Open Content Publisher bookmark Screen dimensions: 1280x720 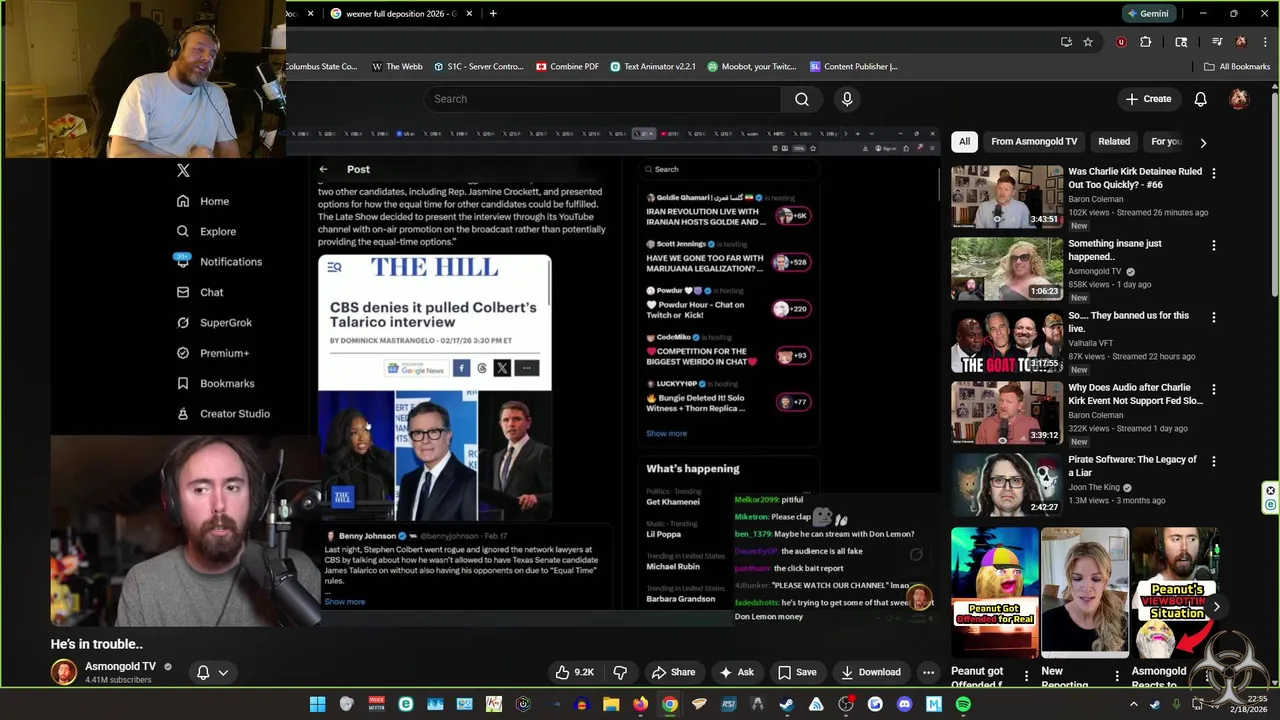click(x=854, y=66)
